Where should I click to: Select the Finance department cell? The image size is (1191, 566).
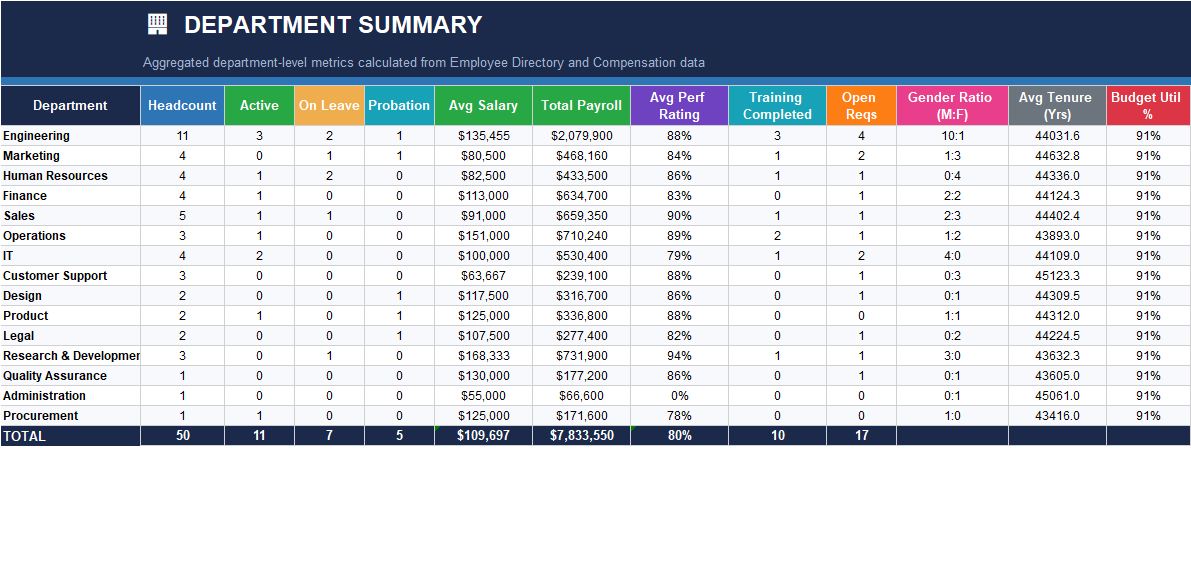pyautogui.click(x=71, y=196)
